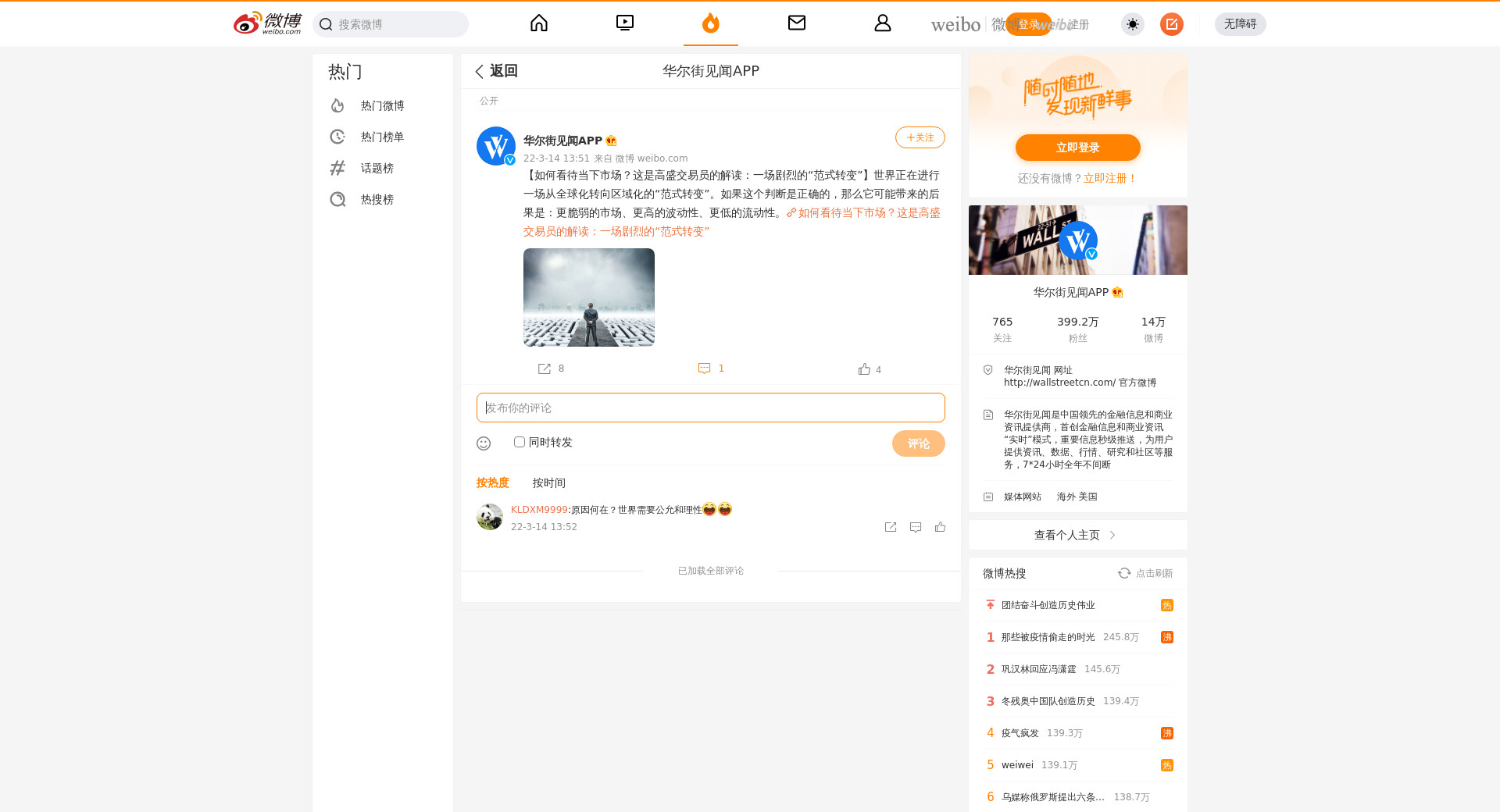Enable the 同时转发 checkbox
The image size is (1500, 812).
pos(520,442)
